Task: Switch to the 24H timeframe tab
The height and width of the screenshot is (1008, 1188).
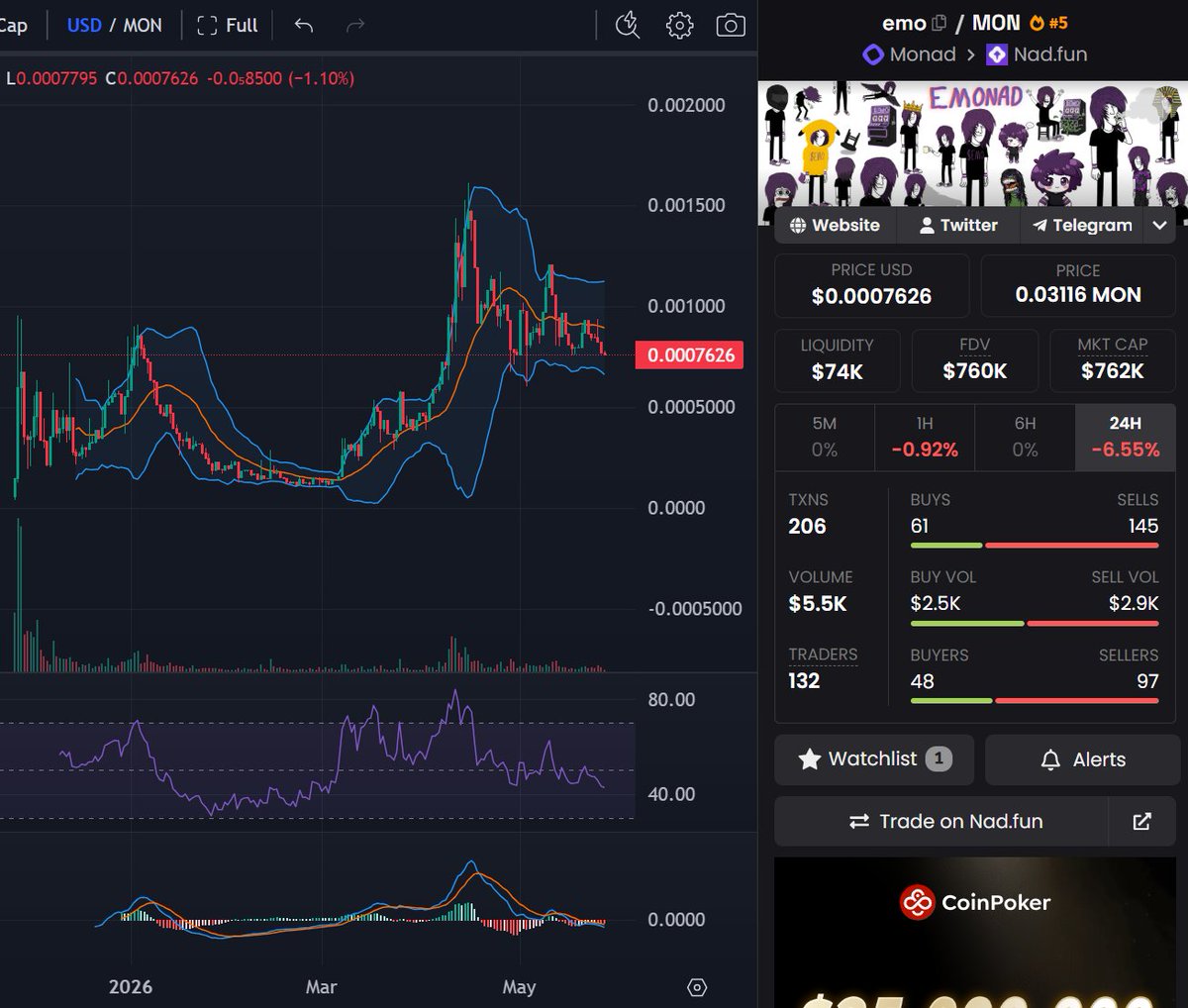Action: [1126, 437]
